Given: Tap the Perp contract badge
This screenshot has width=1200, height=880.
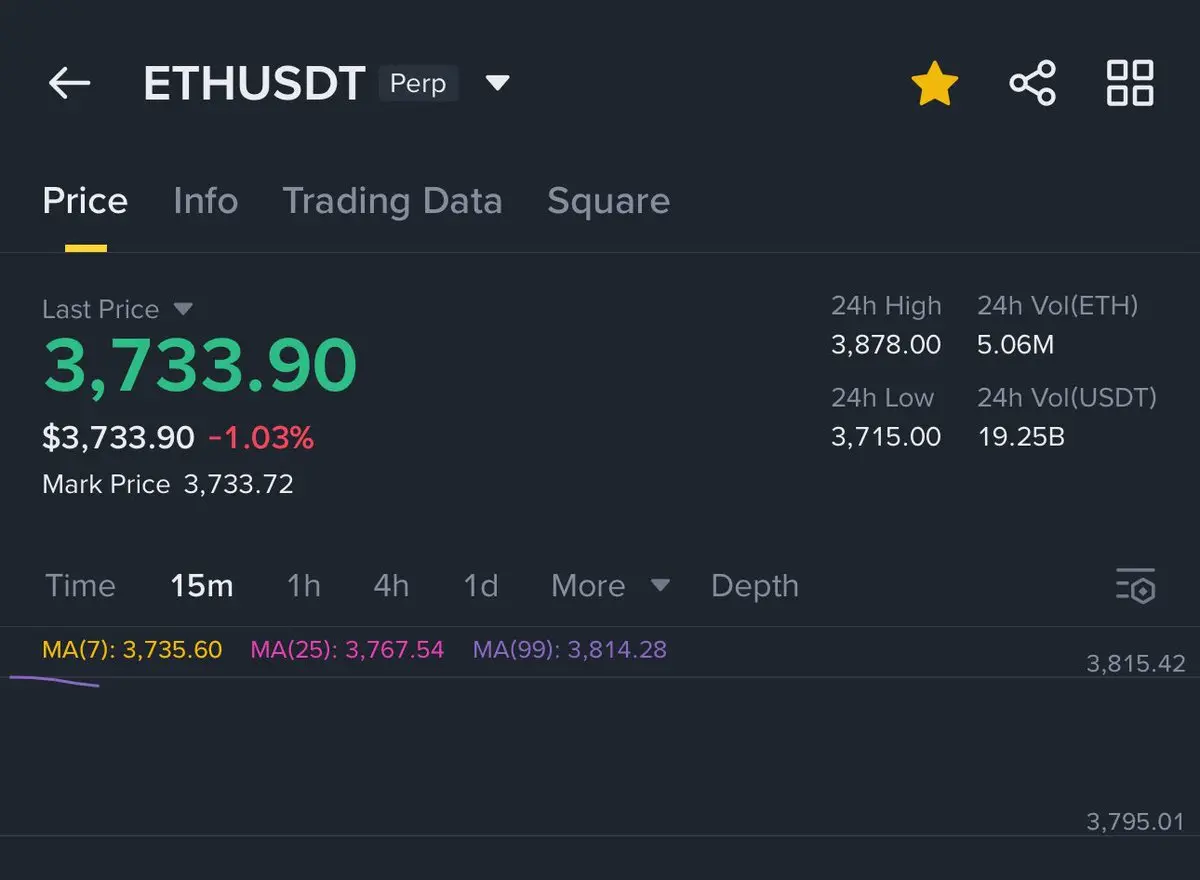Looking at the screenshot, I should point(418,83).
